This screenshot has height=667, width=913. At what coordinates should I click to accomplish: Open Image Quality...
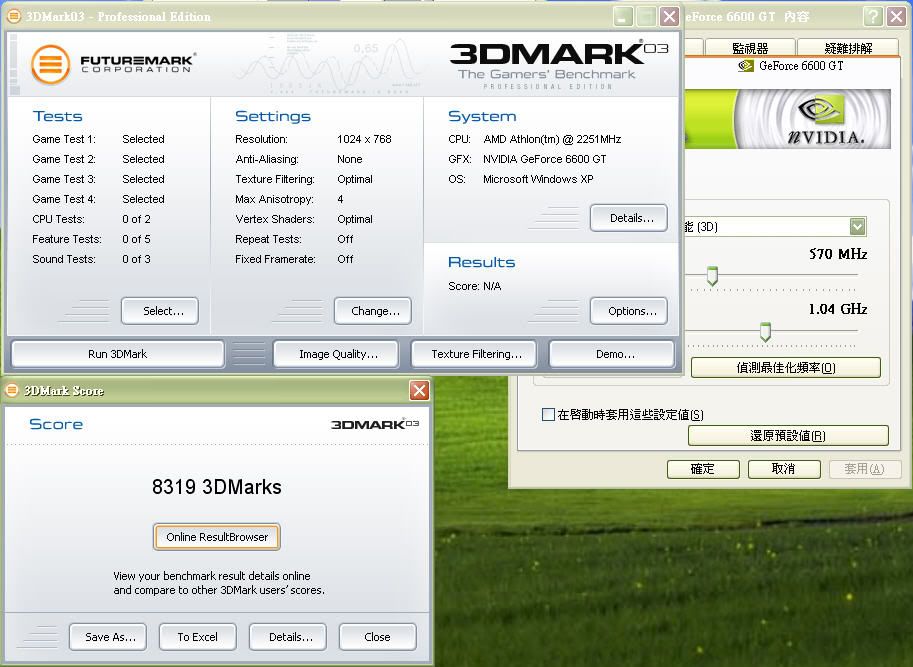click(x=336, y=354)
